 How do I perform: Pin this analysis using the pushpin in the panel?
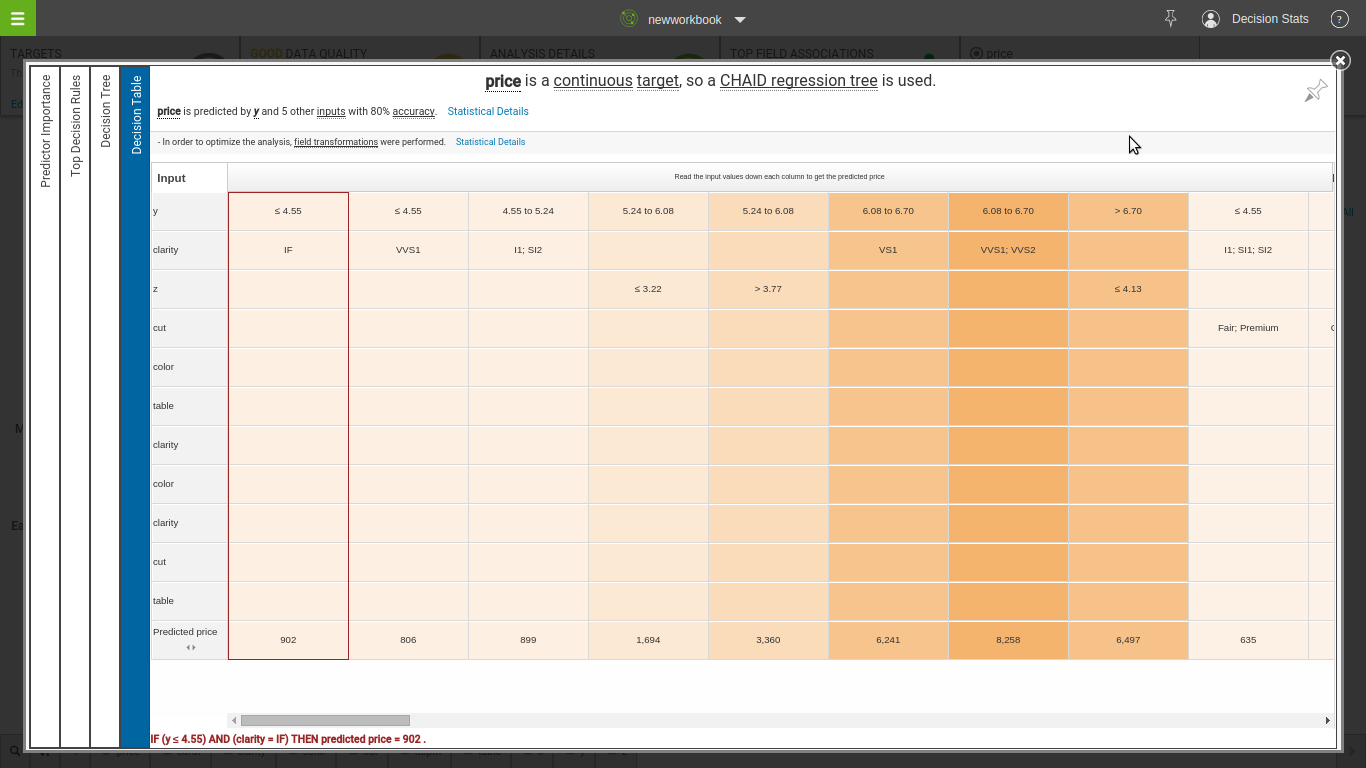(1315, 91)
